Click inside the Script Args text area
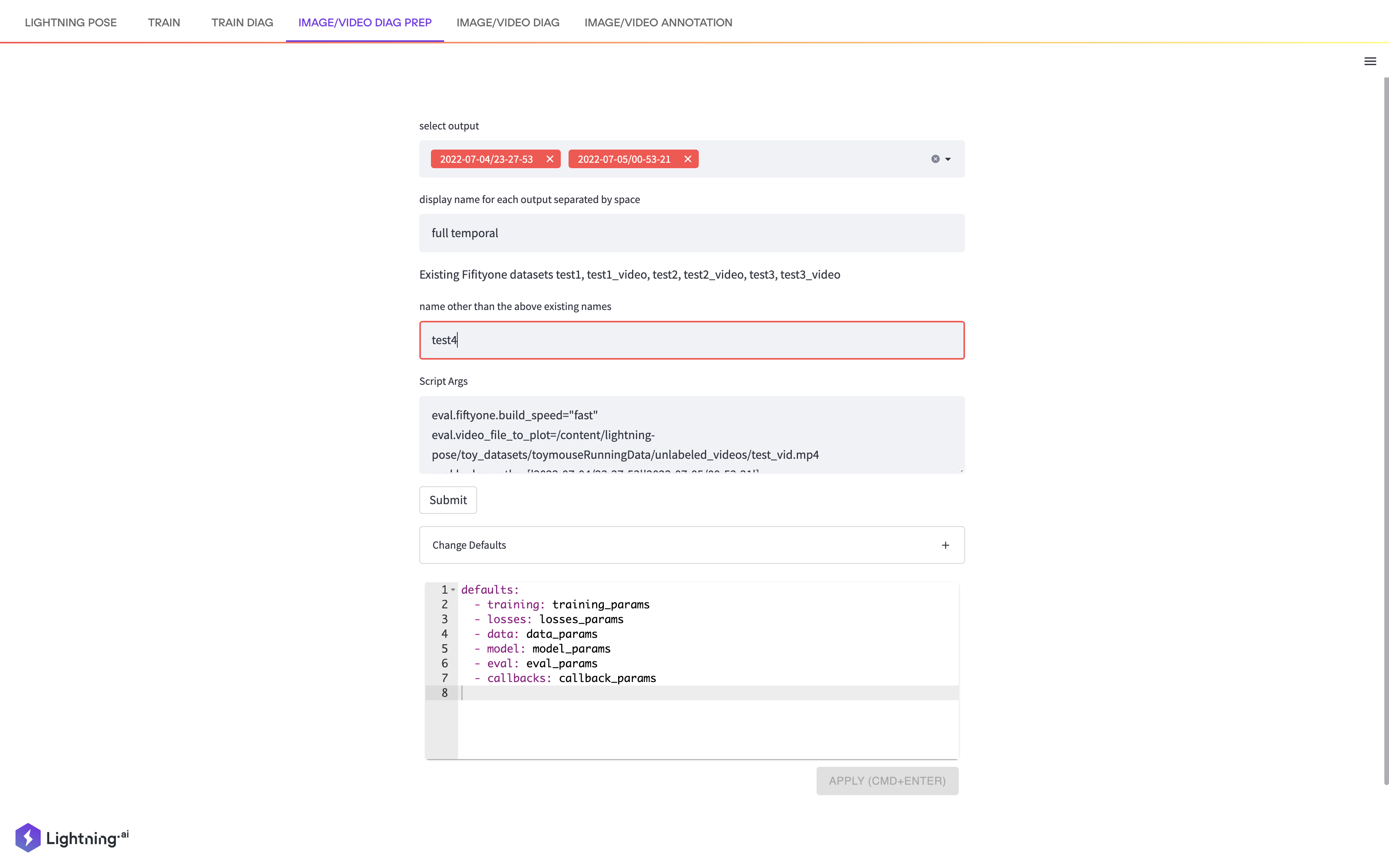The image size is (1389, 868). tap(691, 434)
